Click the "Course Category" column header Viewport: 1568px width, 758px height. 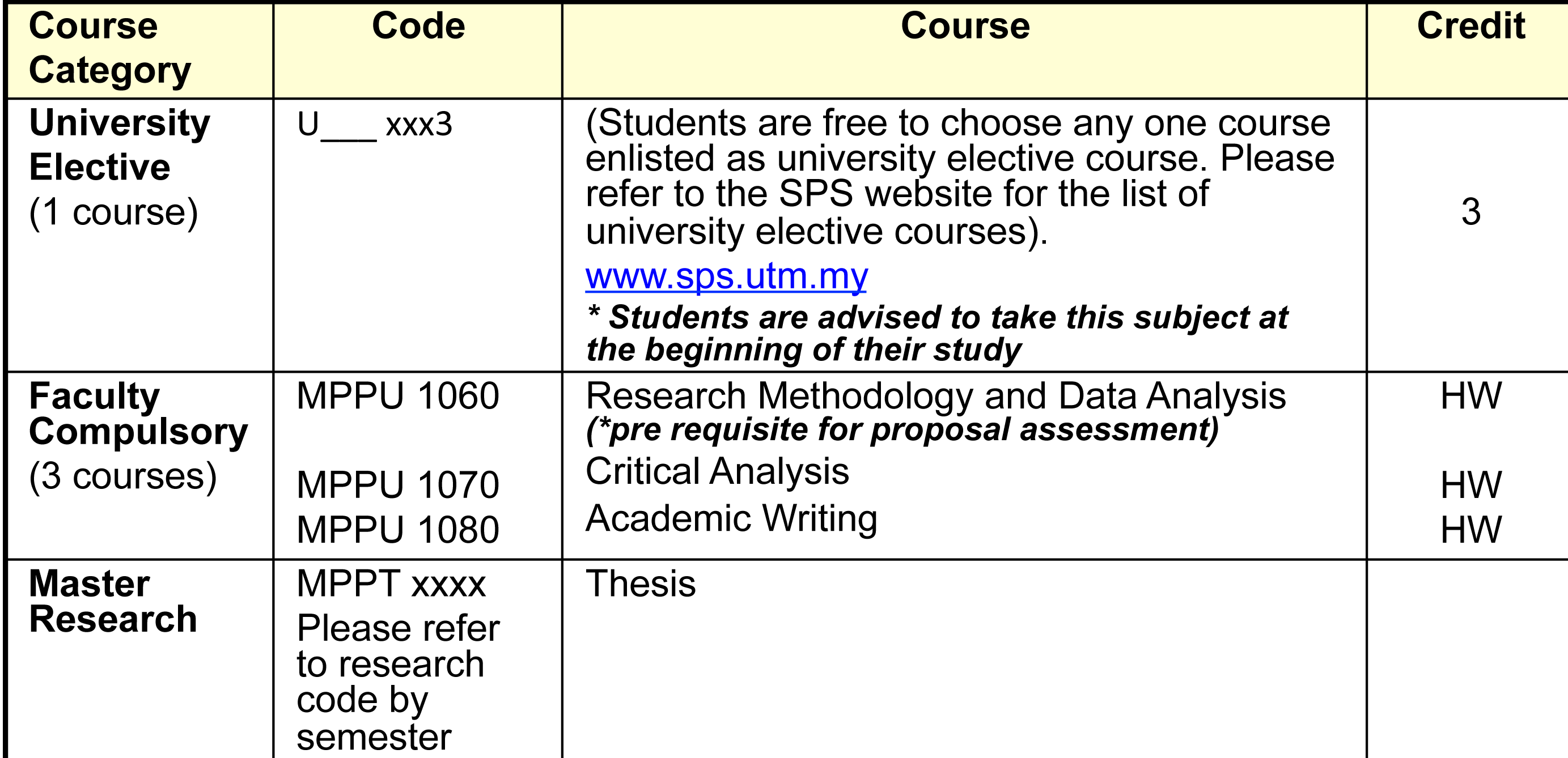point(109,48)
